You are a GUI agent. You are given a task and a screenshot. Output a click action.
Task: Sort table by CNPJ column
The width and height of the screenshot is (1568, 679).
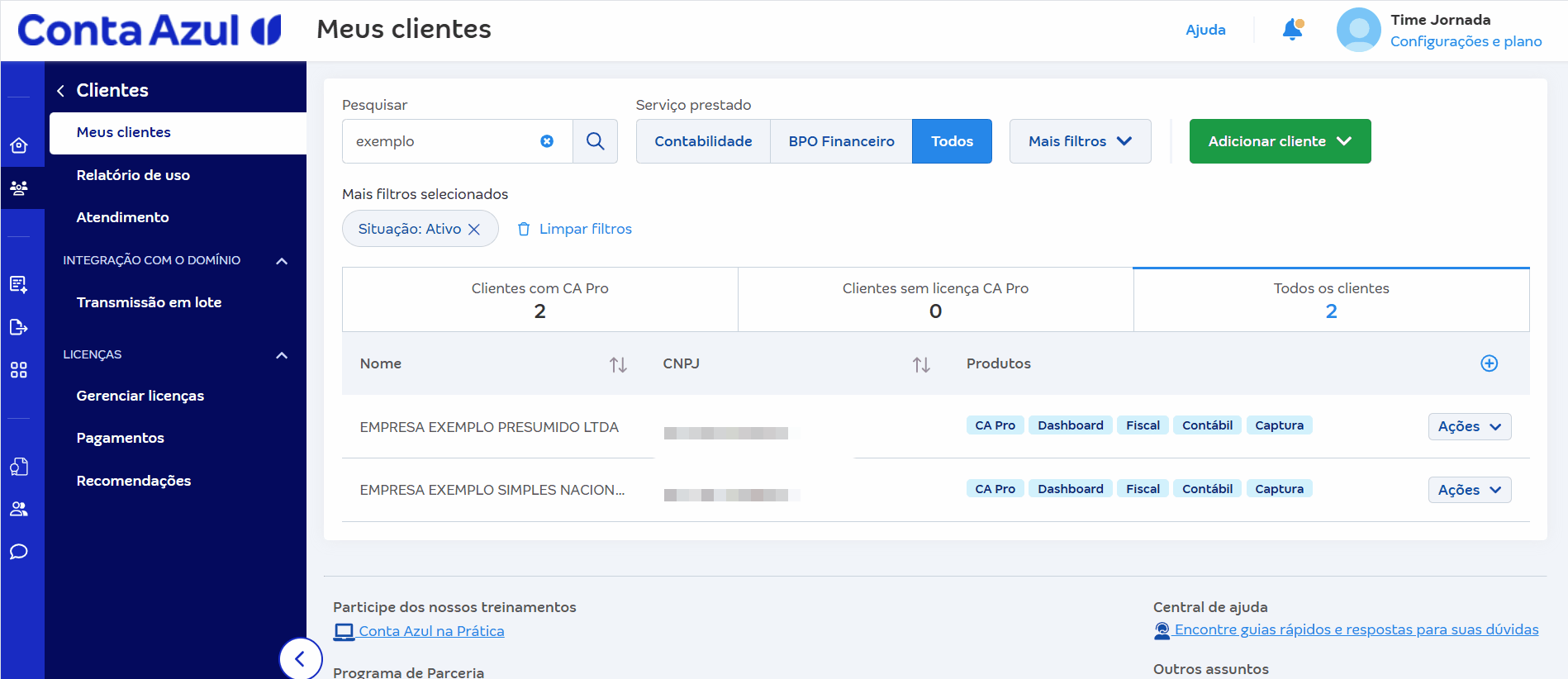921,364
